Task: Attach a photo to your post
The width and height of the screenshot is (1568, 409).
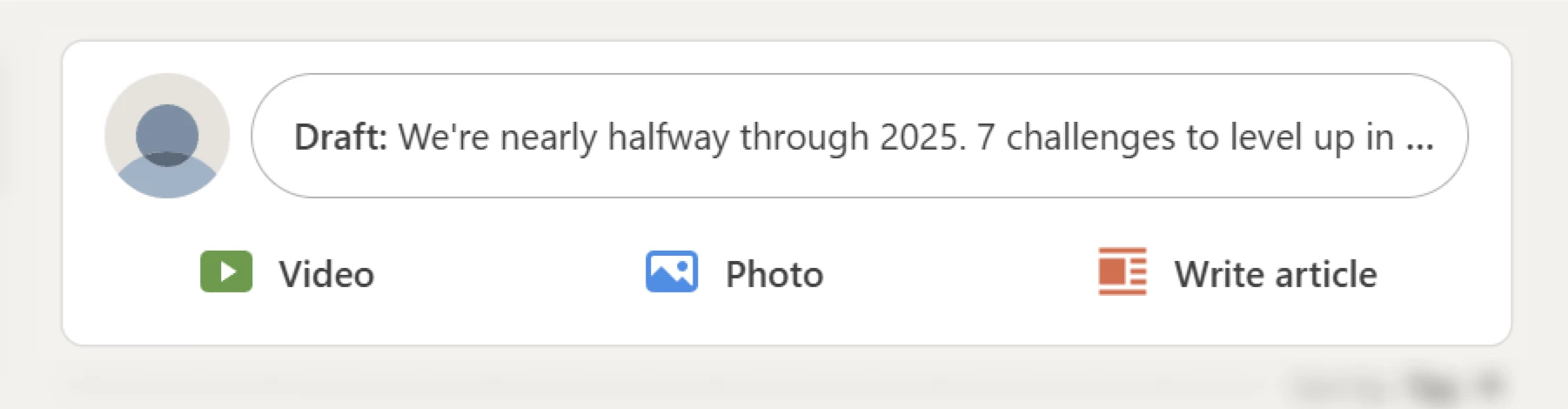Action: (734, 272)
